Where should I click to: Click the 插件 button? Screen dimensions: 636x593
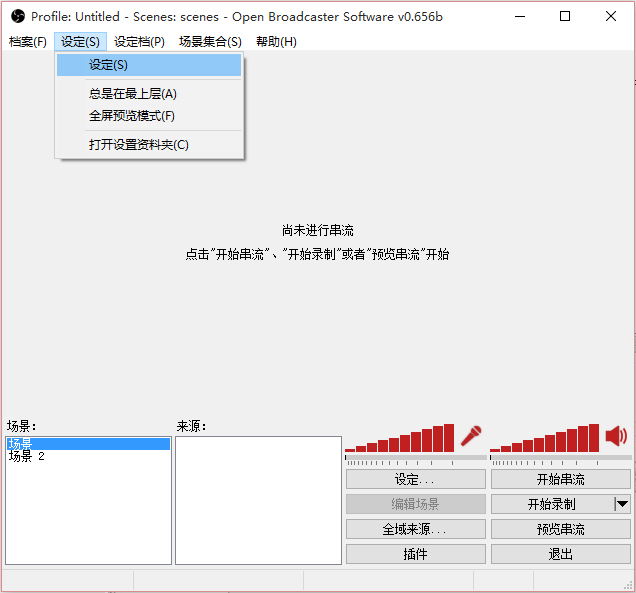click(416, 554)
